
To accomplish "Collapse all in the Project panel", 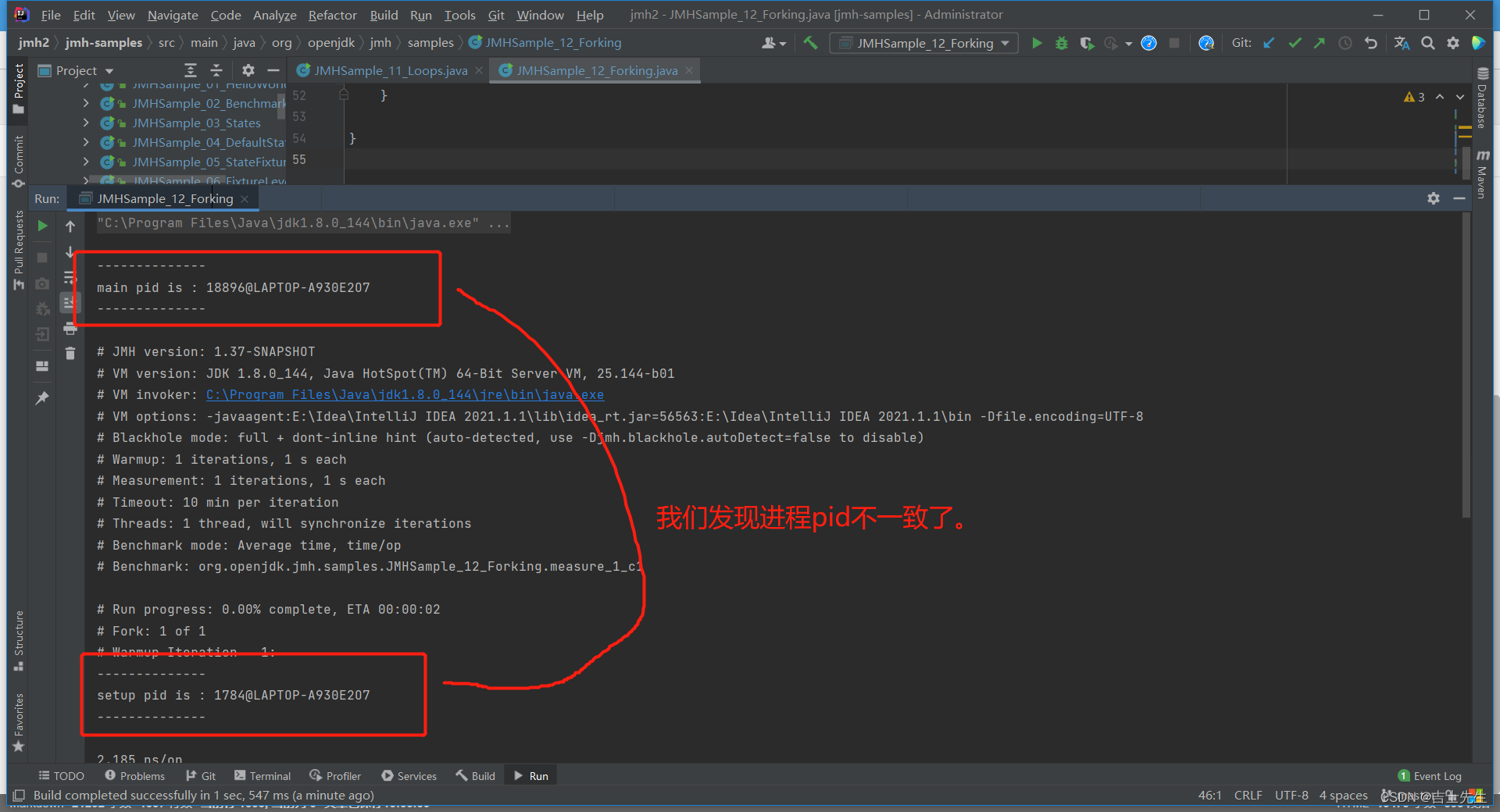I will [x=217, y=70].
